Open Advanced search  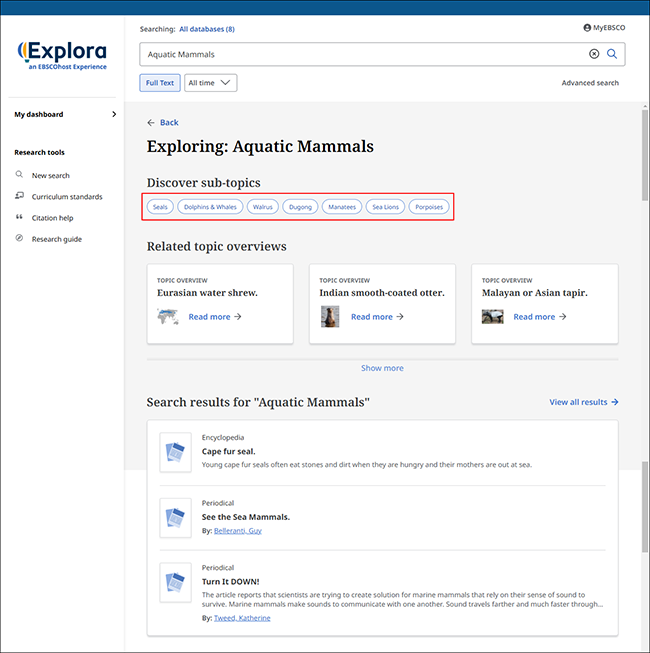tap(590, 83)
